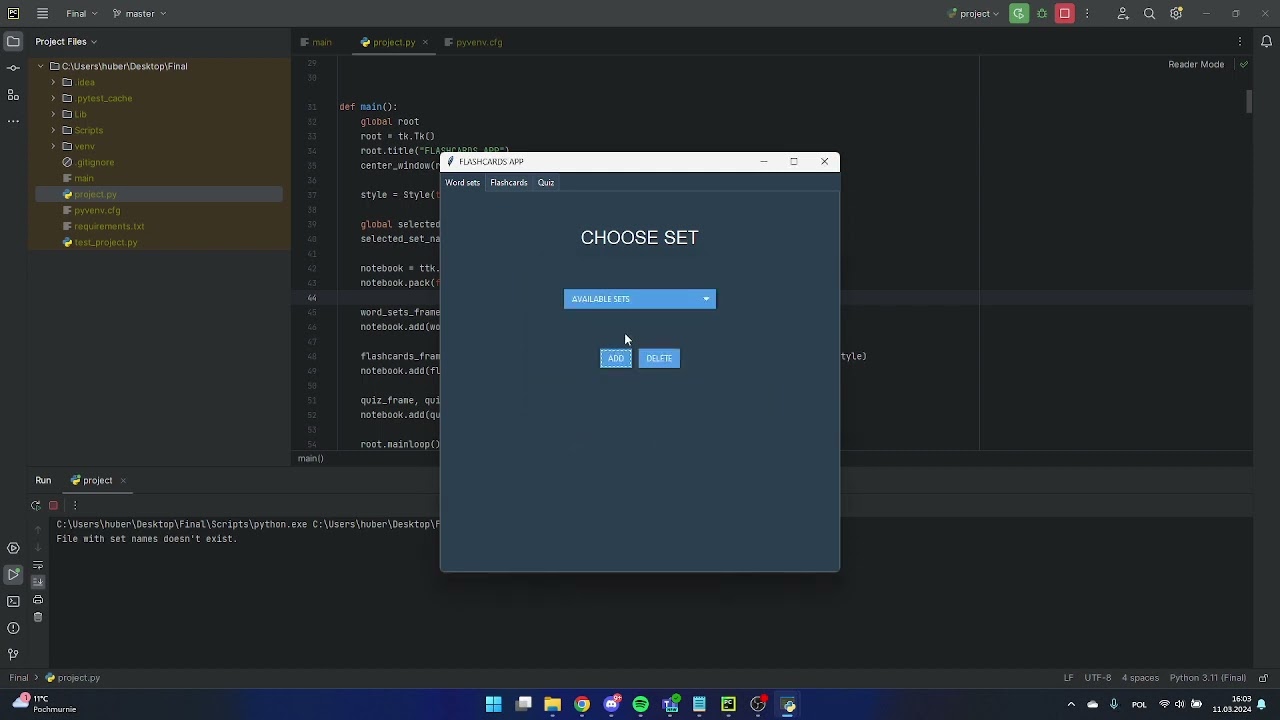Open the Project Files view dropdown
The image size is (1280, 720).
pyautogui.click(x=66, y=42)
